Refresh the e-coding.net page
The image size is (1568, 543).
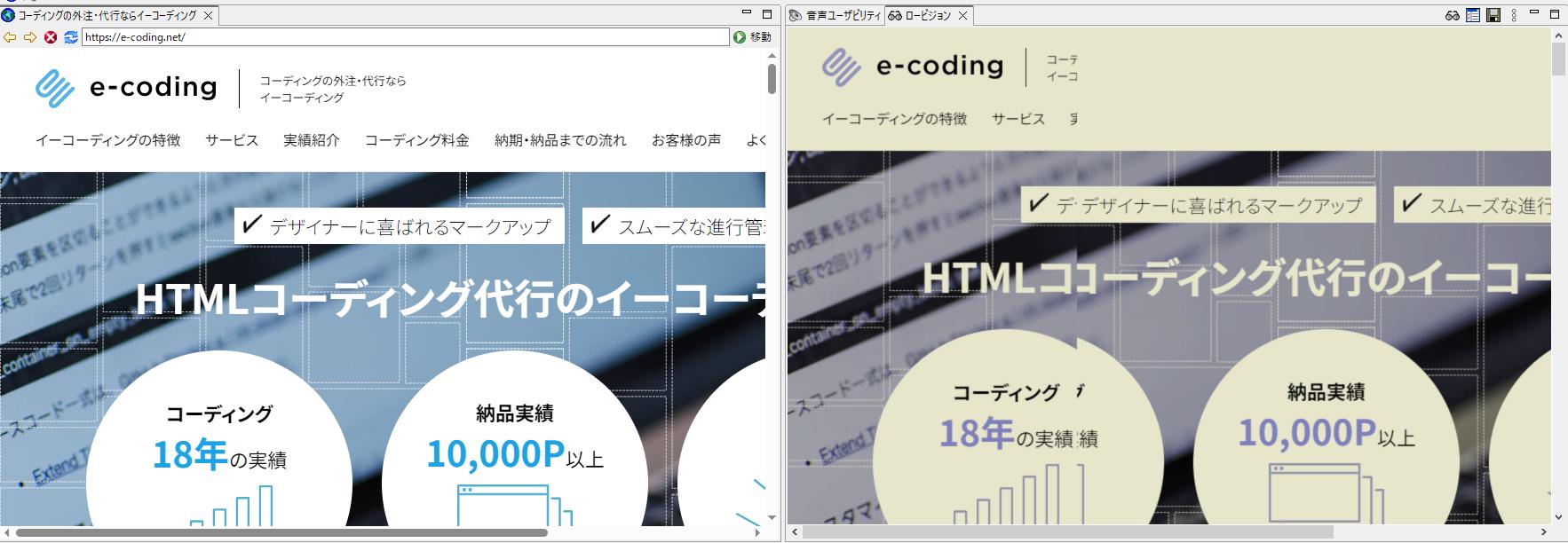click(71, 37)
